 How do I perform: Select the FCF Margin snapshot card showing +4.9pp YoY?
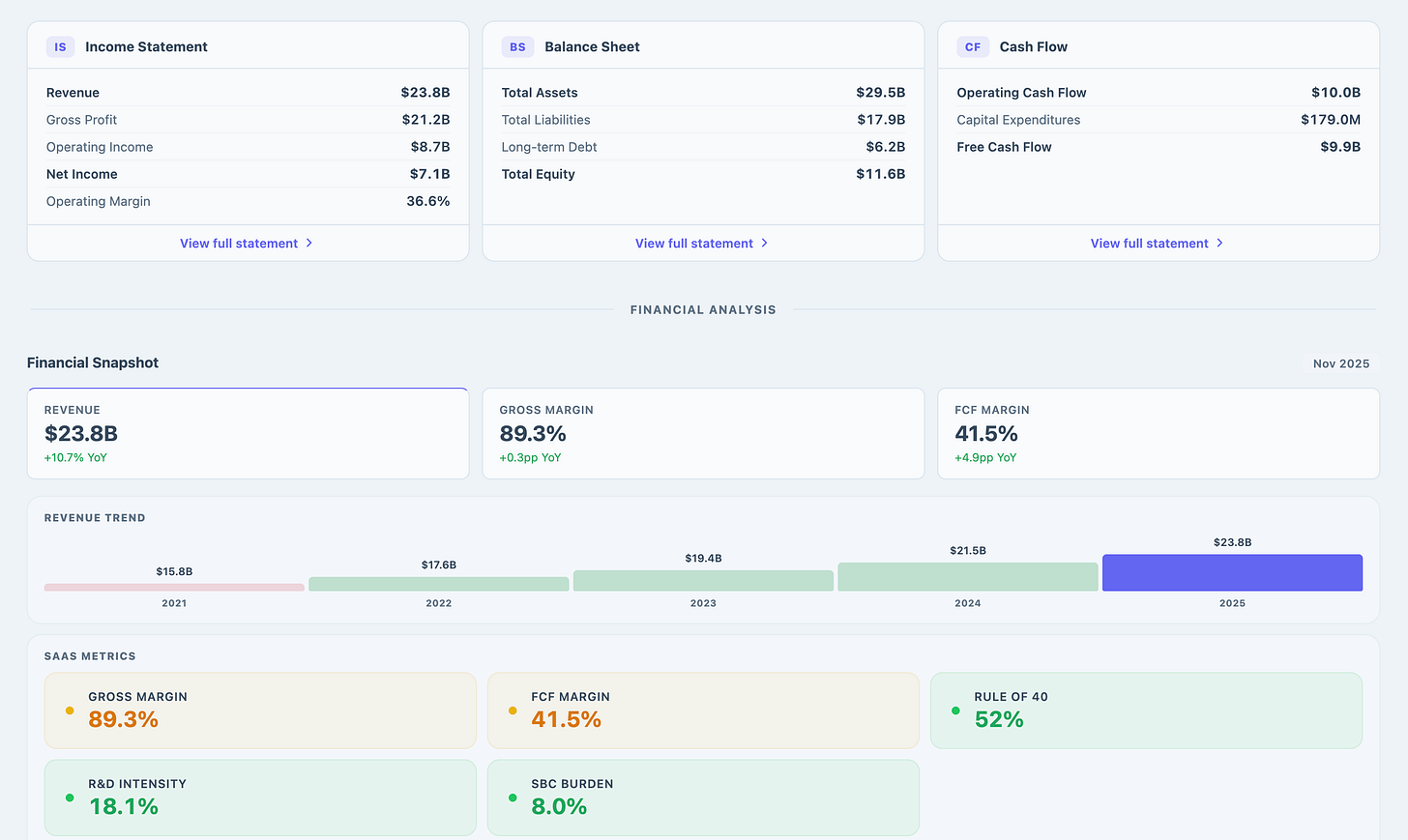pyautogui.click(x=1159, y=433)
